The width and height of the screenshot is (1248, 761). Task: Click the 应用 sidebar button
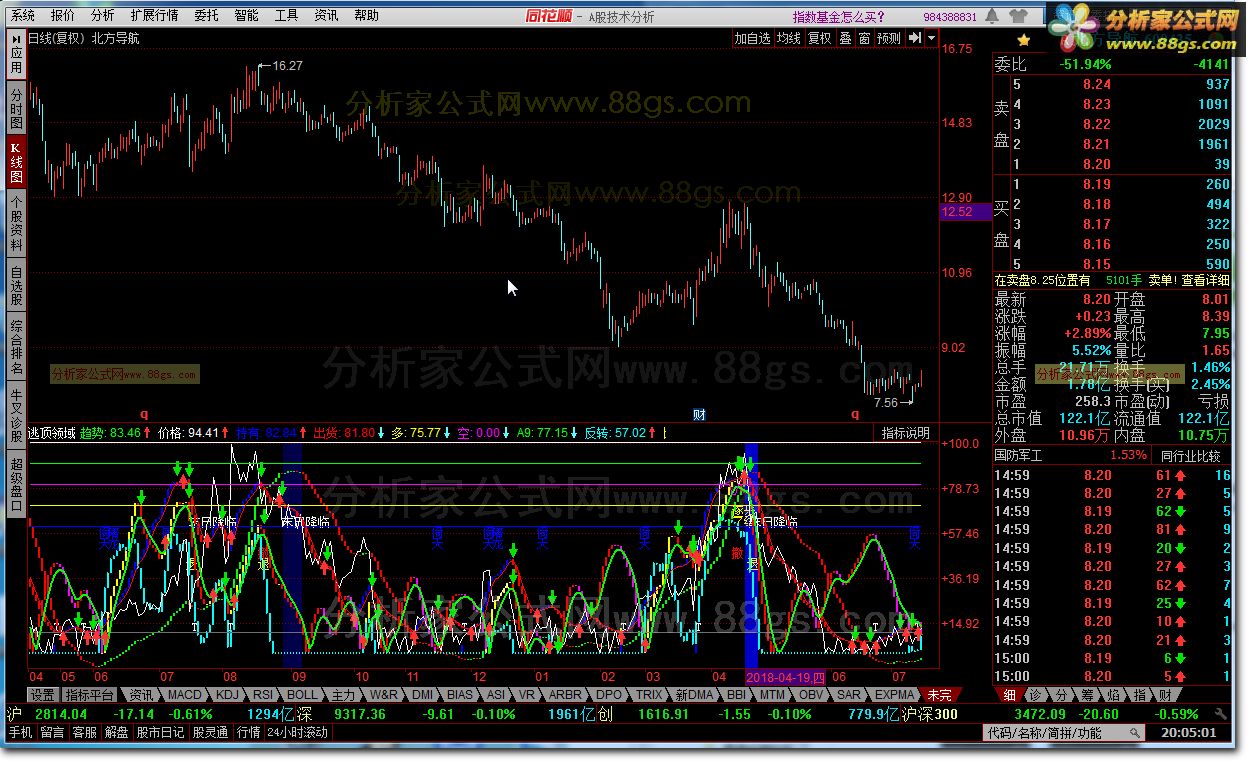pyautogui.click(x=17, y=55)
